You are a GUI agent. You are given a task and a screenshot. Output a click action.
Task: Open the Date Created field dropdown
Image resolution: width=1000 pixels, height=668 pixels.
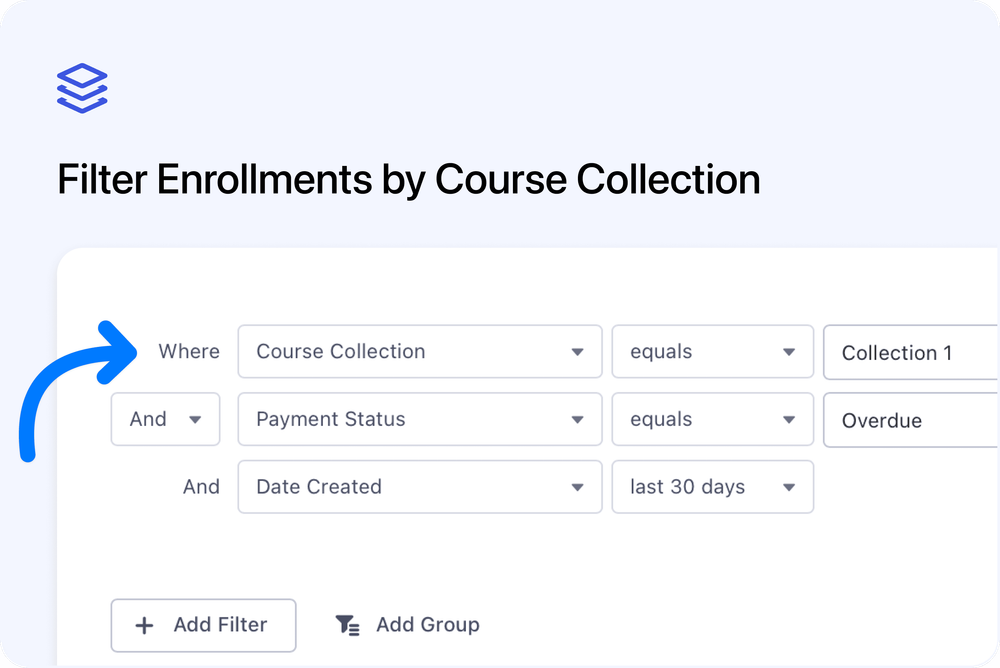419,487
